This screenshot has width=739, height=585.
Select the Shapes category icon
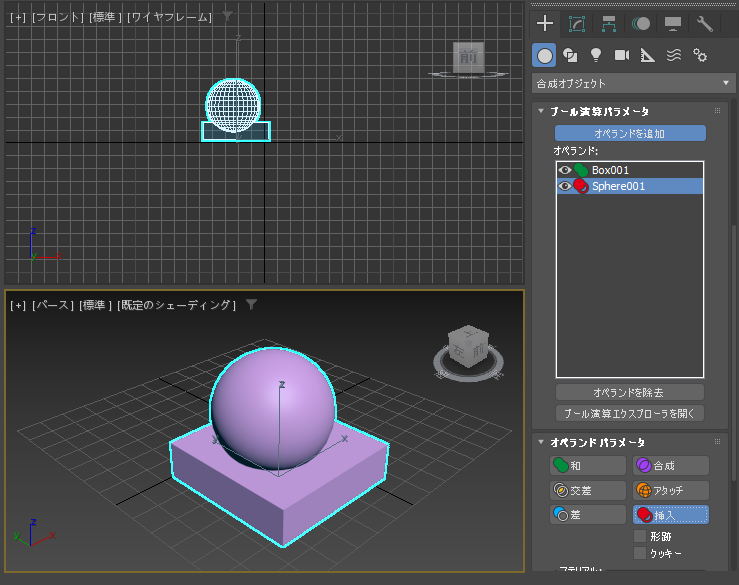click(x=570, y=56)
